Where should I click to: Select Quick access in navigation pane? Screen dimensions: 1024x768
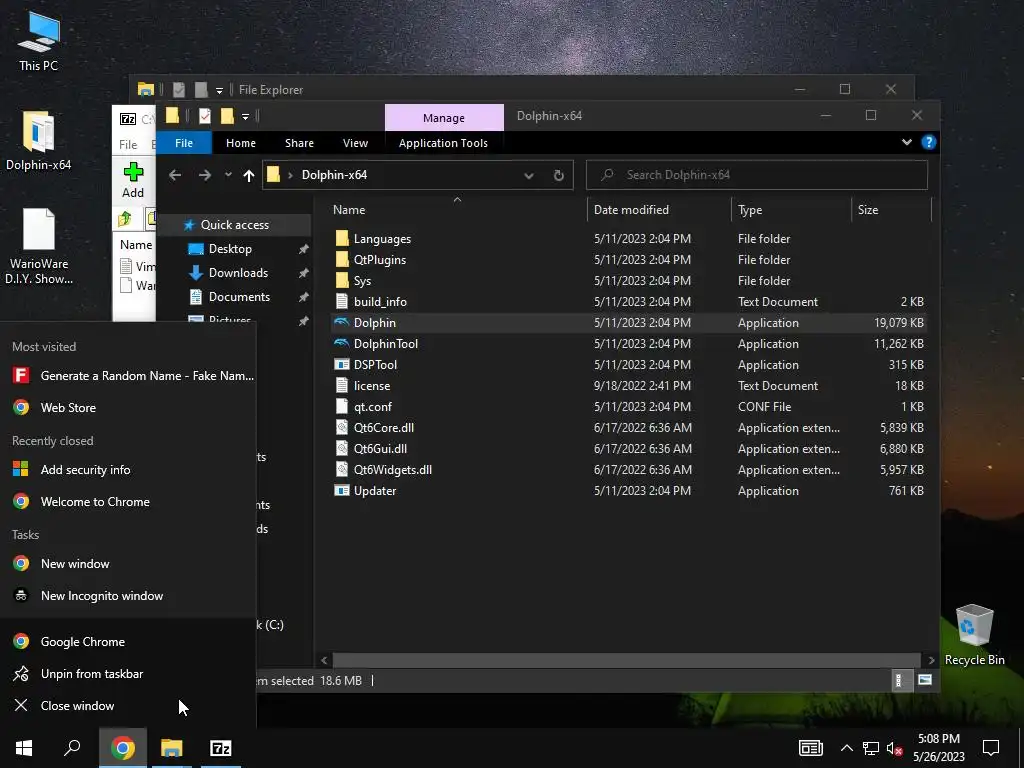coord(234,225)
